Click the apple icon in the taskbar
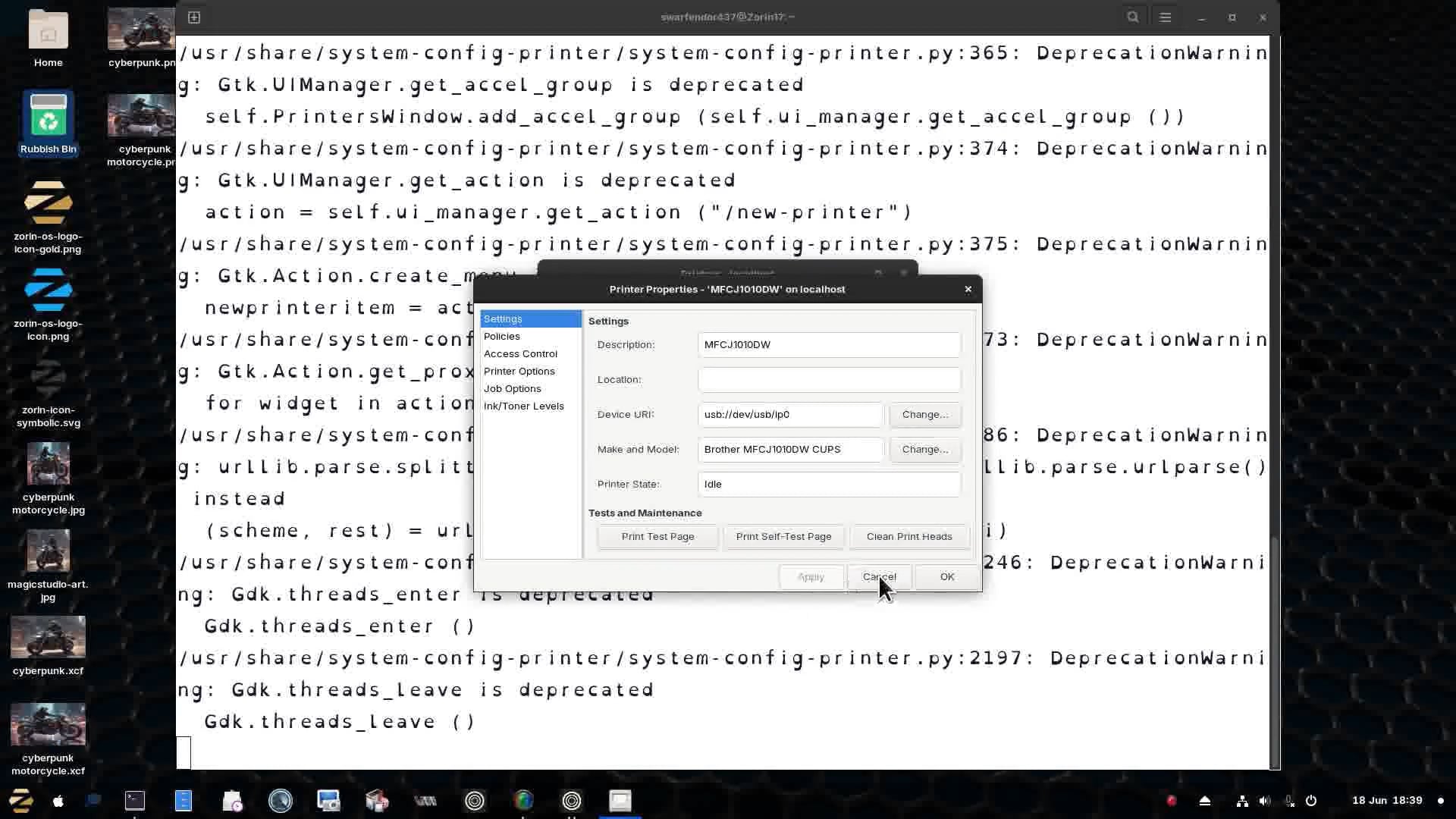 pyautogui.click(x=58, y=801)
